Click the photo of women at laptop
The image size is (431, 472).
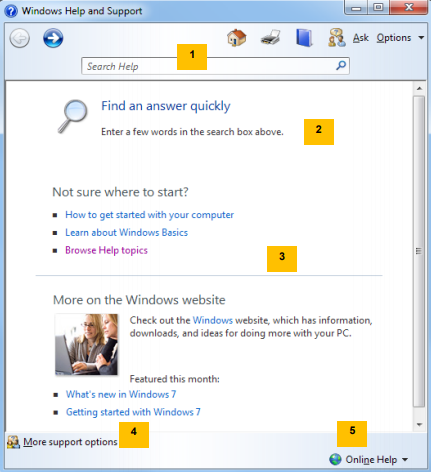(x=86, y=344)
